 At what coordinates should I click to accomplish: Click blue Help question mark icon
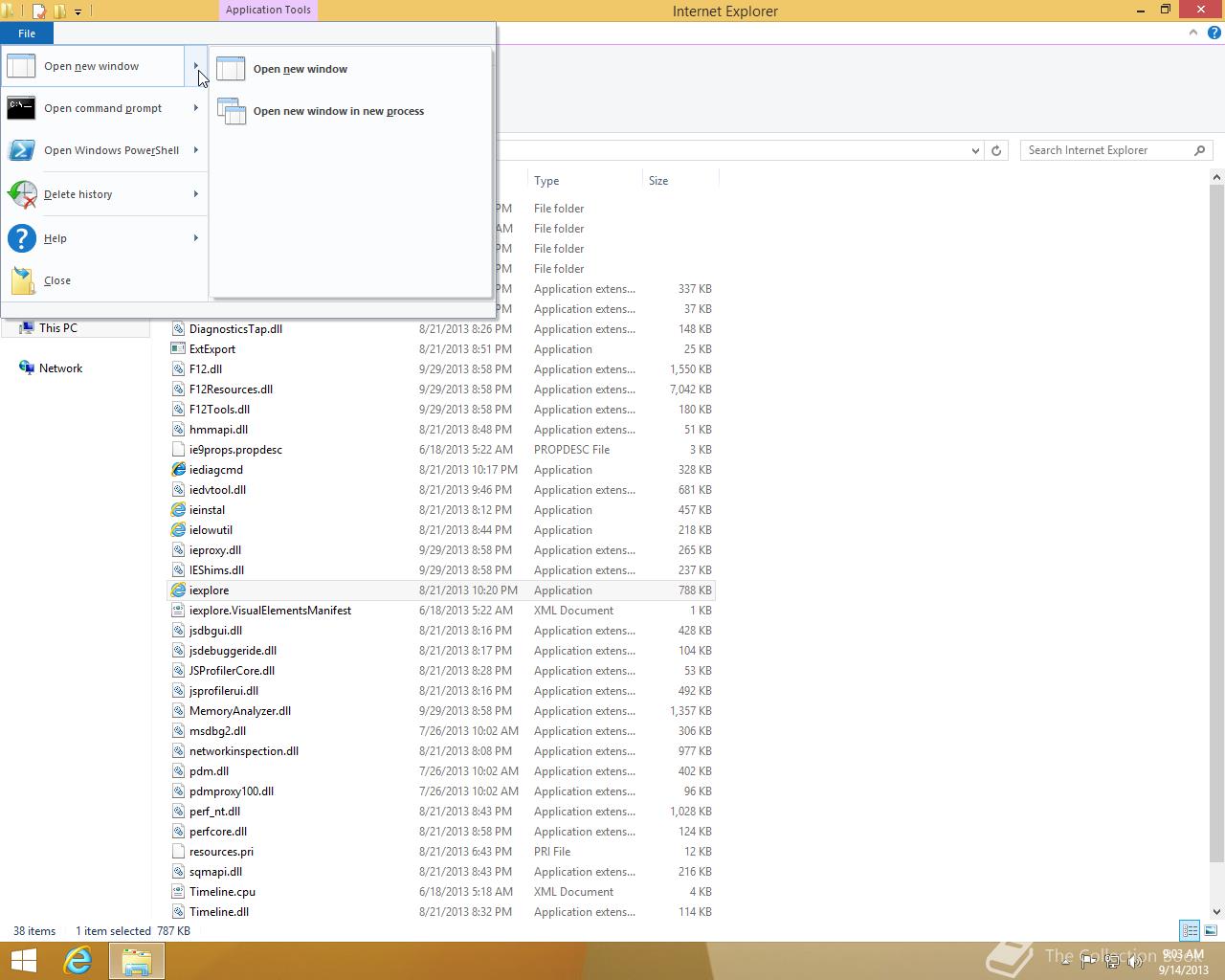point(21,238)
